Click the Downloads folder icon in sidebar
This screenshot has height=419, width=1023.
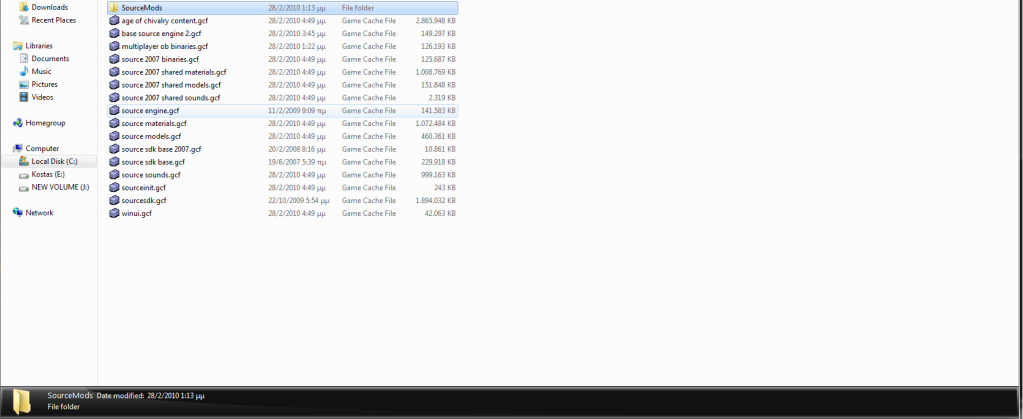(23, 7)
